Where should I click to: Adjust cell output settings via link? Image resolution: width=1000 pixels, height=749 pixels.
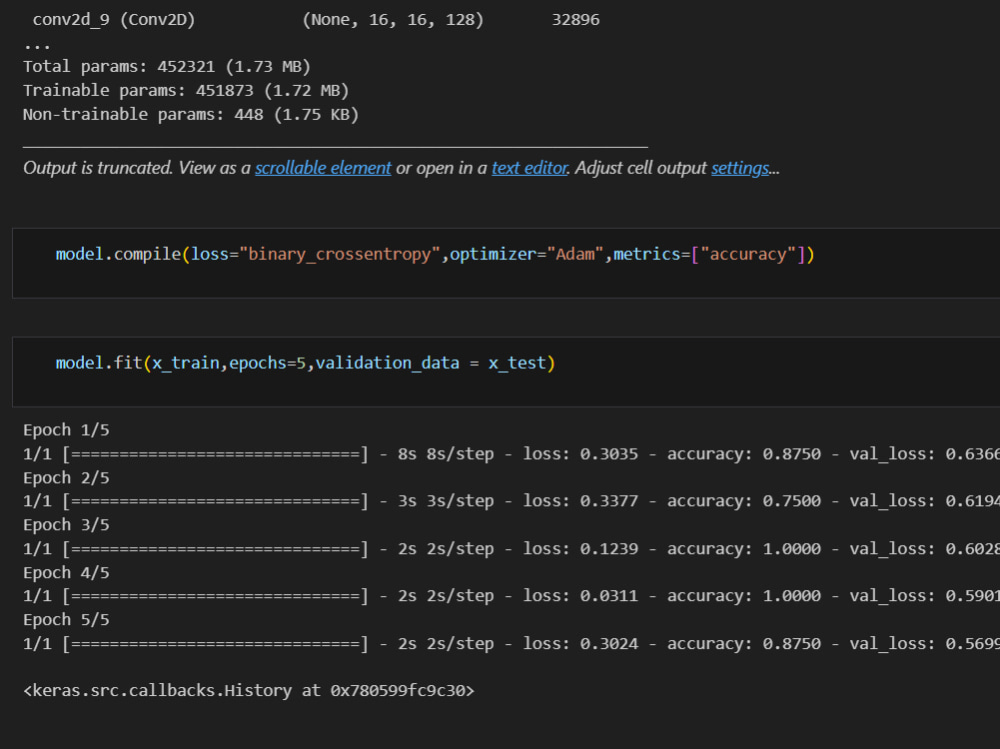(740, 167)
